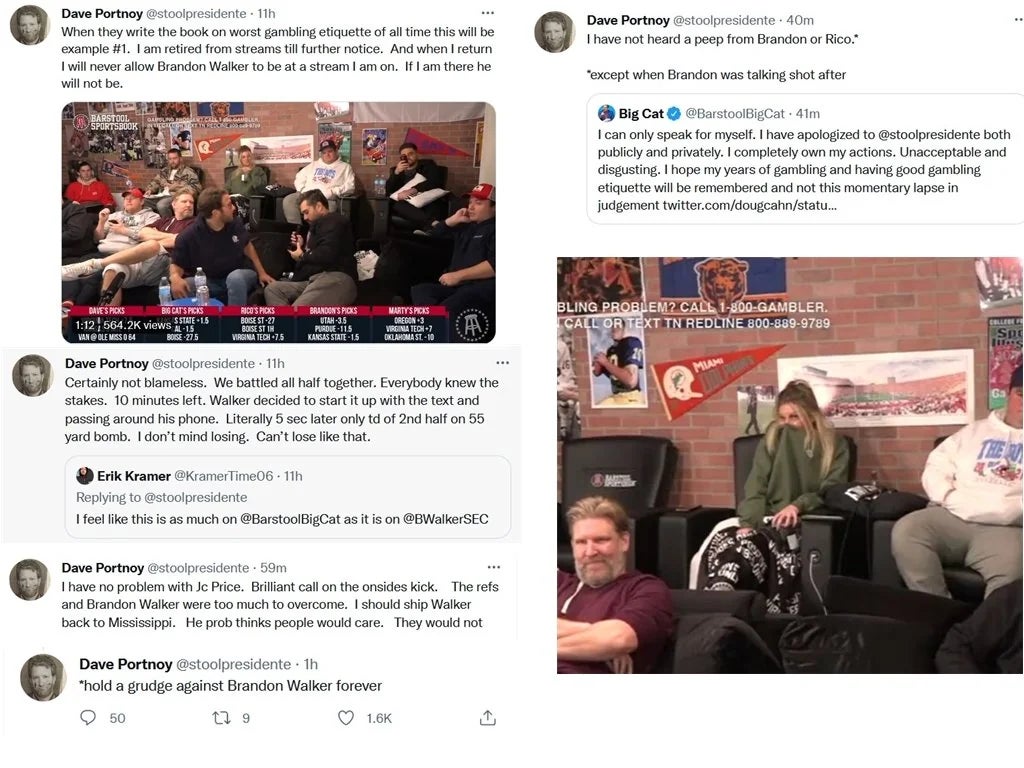1024x768 pixels.
Task: Open Big Cat's small profile avatar
Action: [606, 113]
